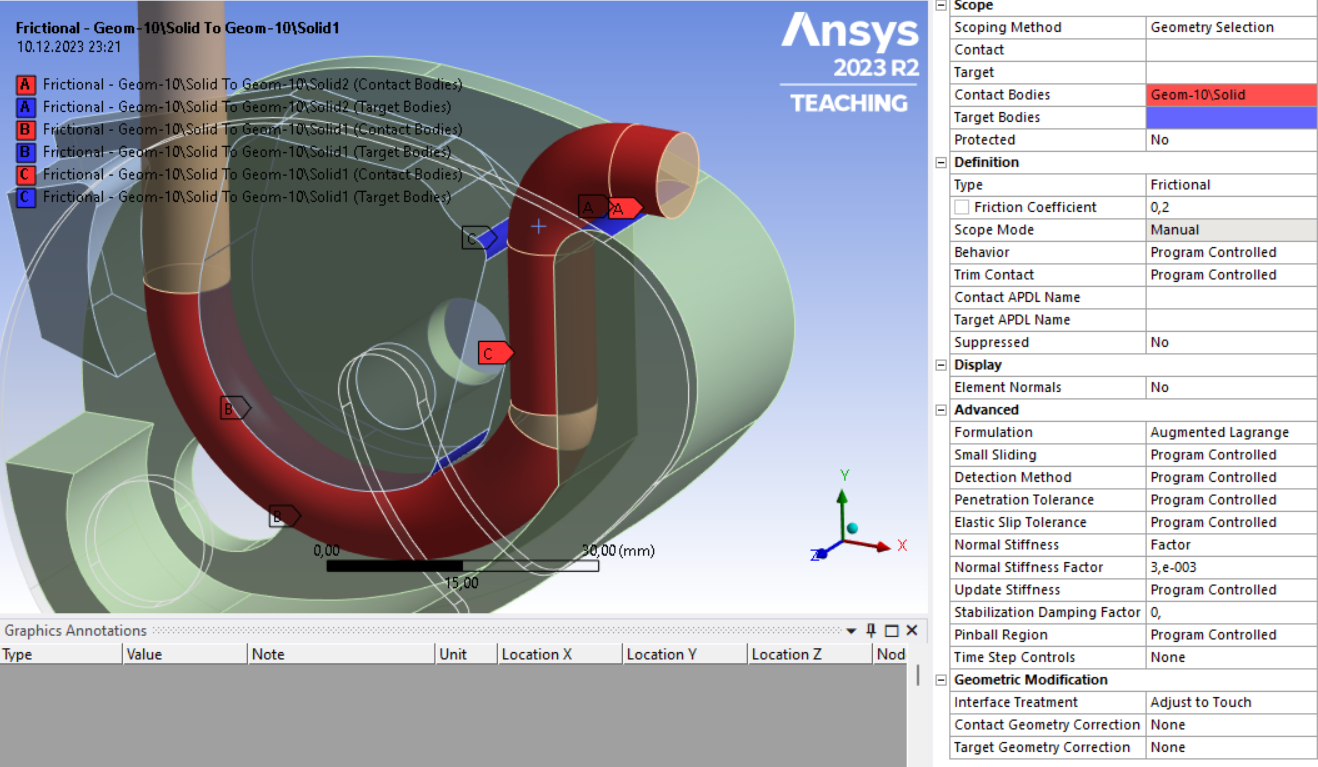Click the X axis arrow of orientation triad
Screen dimensions: 1318x767
tap(881, 546)
